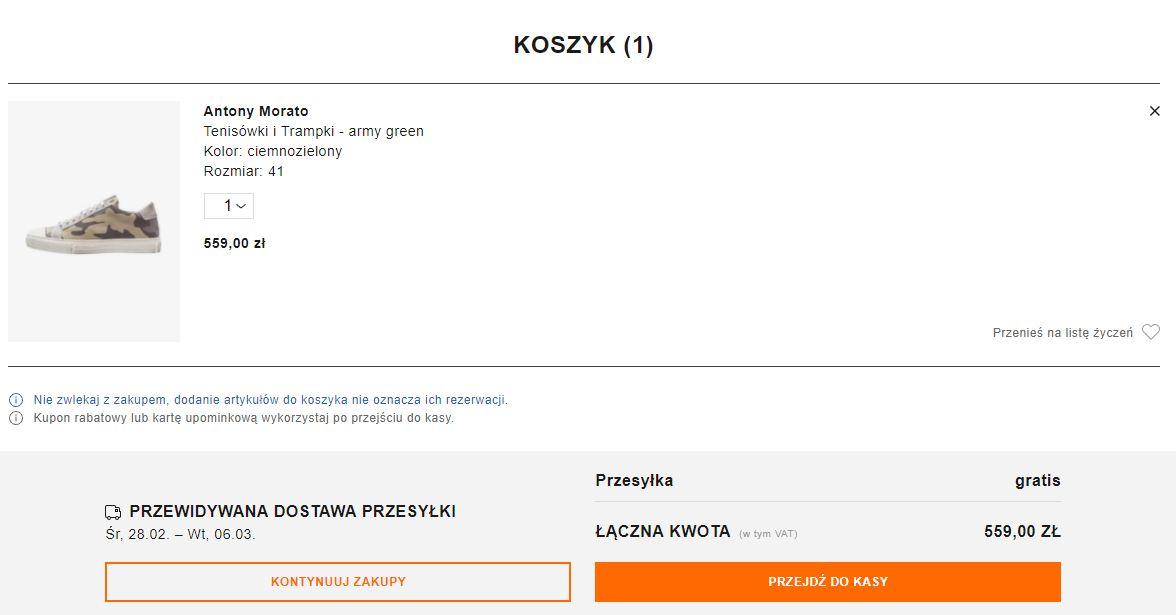
Task: Click the "Łączna kwota" total label
Action: point(662,532)
